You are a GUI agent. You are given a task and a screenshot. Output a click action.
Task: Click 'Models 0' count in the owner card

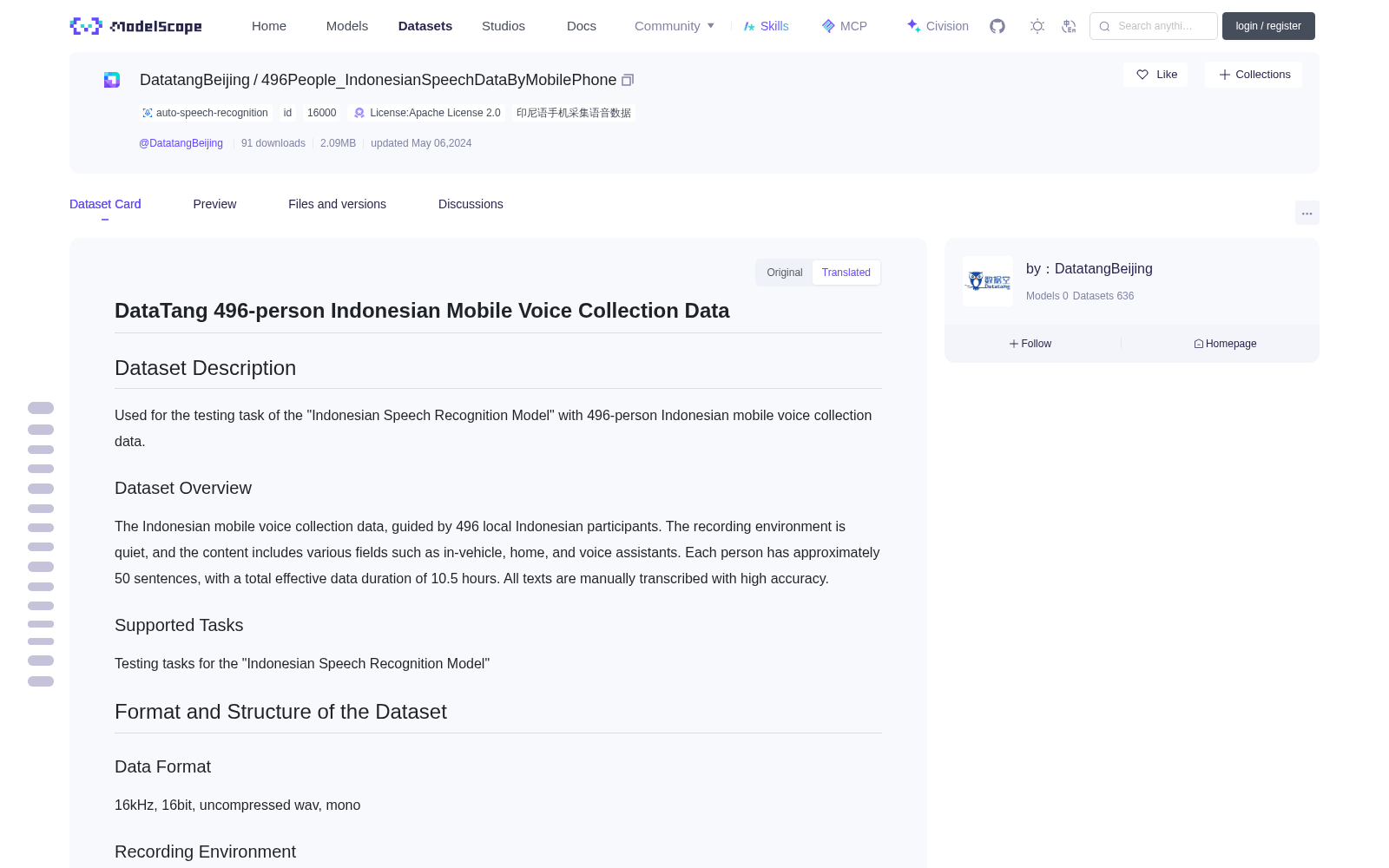1047,296
